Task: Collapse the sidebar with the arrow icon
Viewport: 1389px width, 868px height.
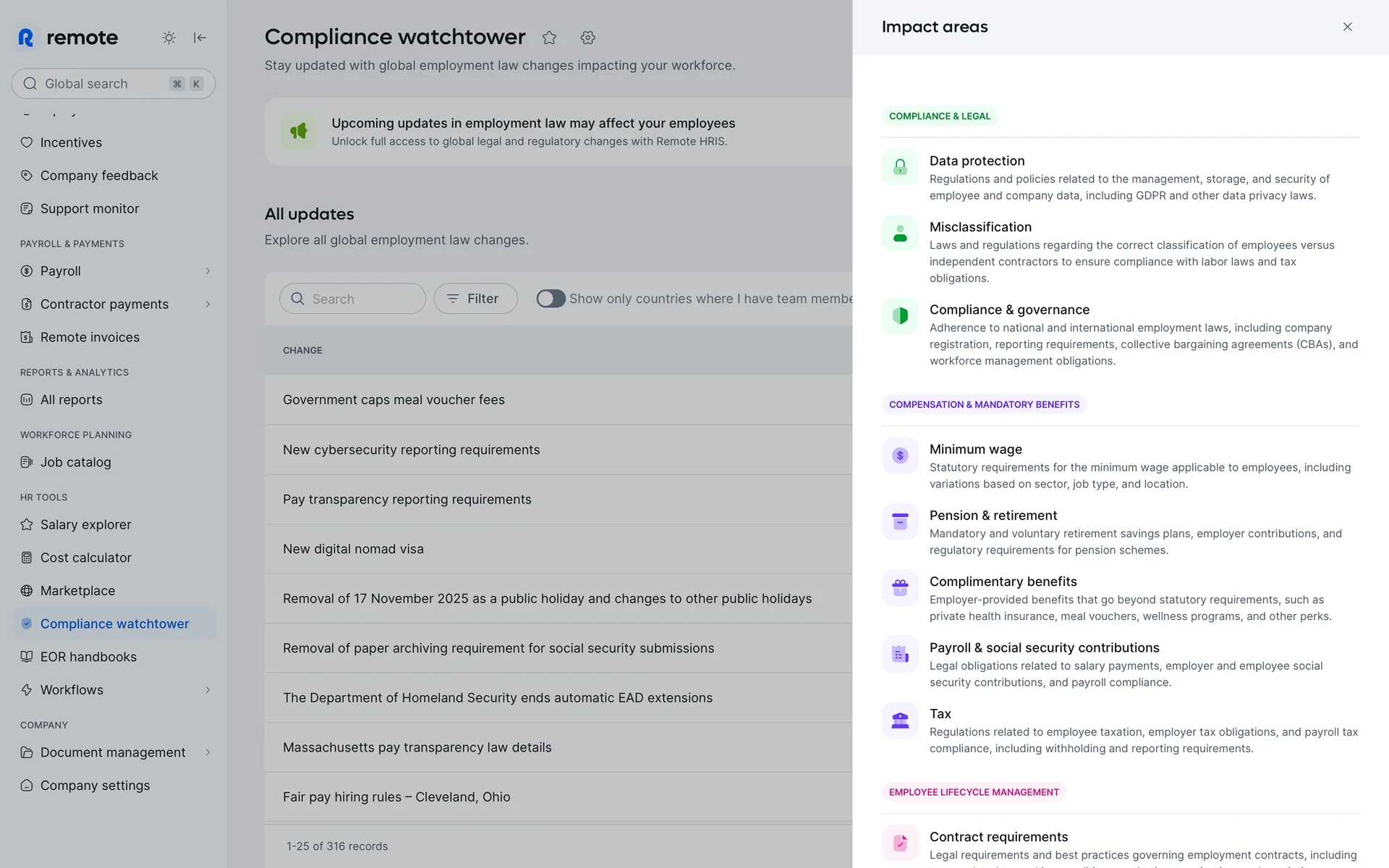Action: (200, 38)
